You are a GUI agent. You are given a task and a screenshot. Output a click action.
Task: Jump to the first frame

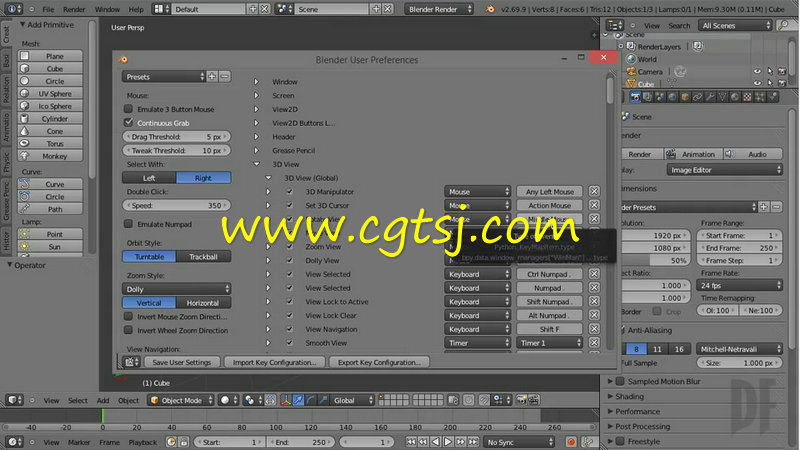[x=411, y=442]
